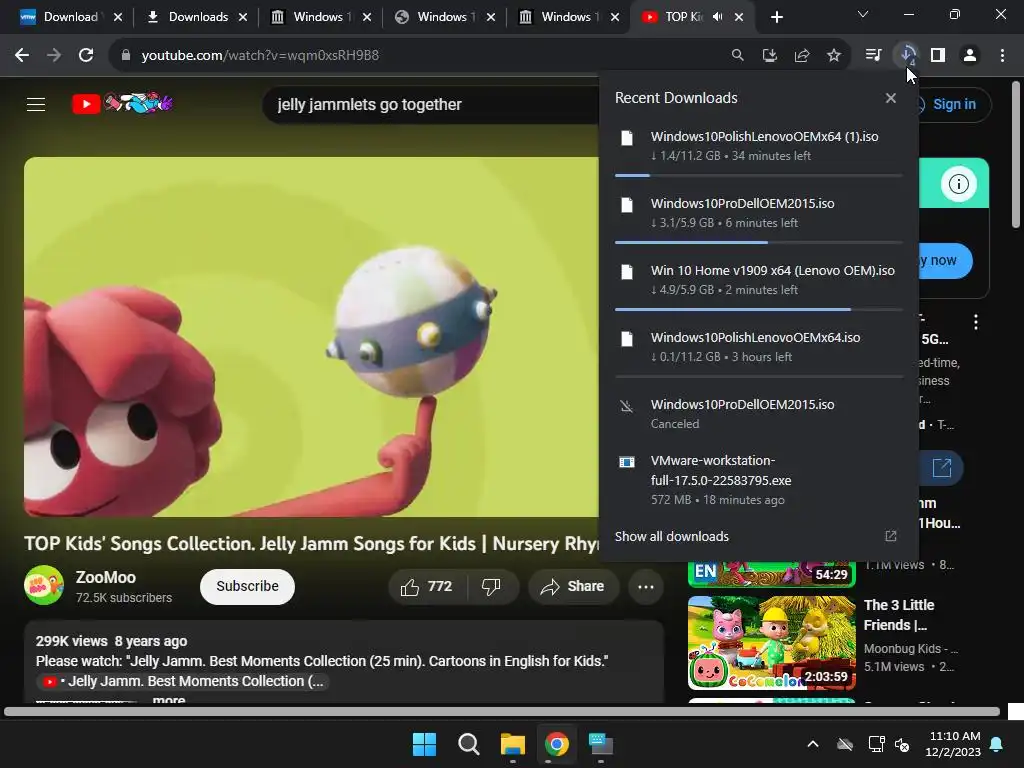Show hidden system tray icons
The image size is (1024, 768).
click(x=813, y=744)
